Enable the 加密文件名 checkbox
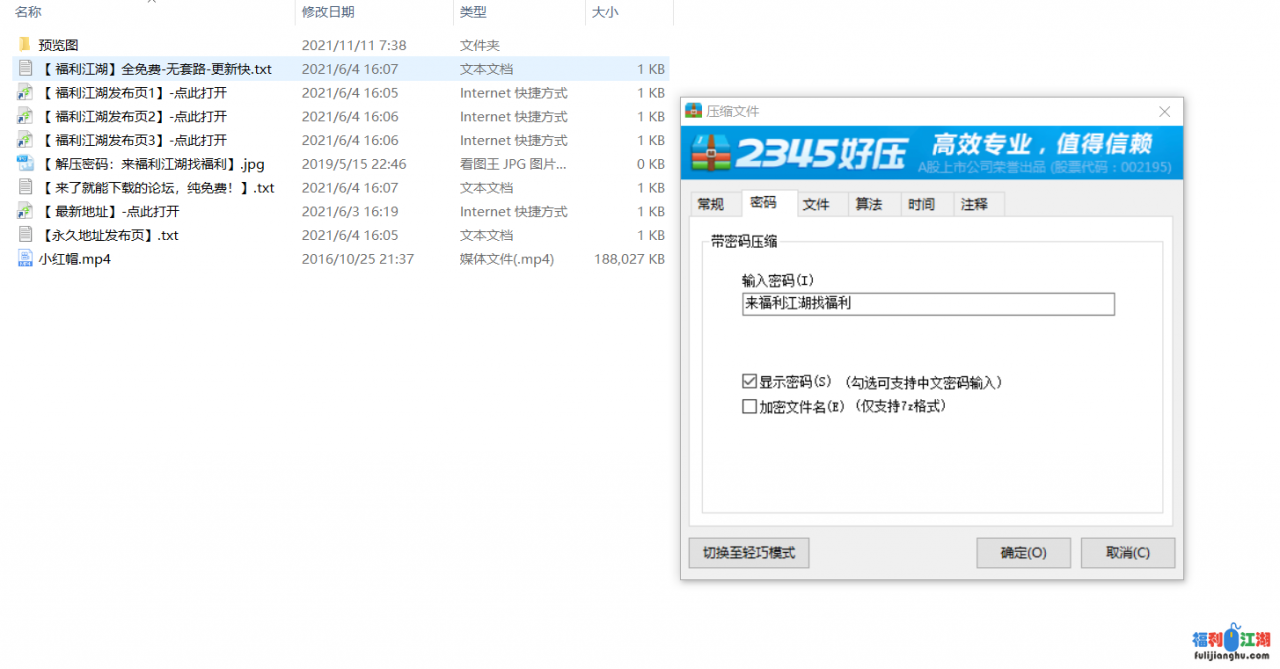1280x669 pixels. point(749,404)
